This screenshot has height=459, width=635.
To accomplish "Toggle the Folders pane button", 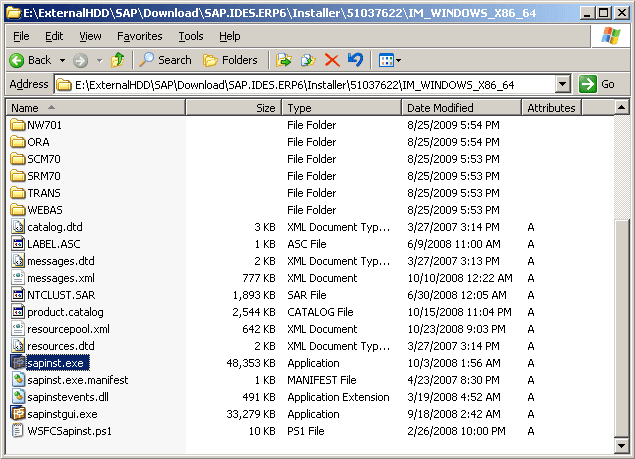I will [230, 60].
